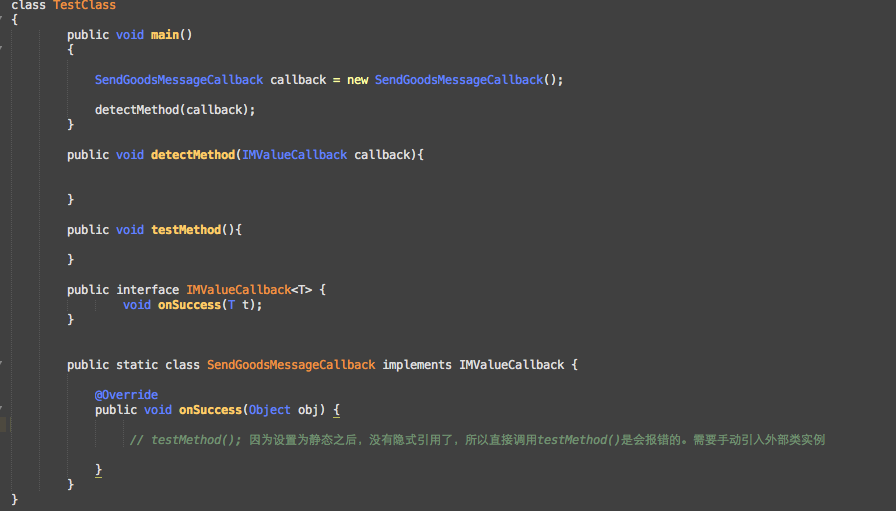Click the callback variable before the equals sign

(298, 80)
